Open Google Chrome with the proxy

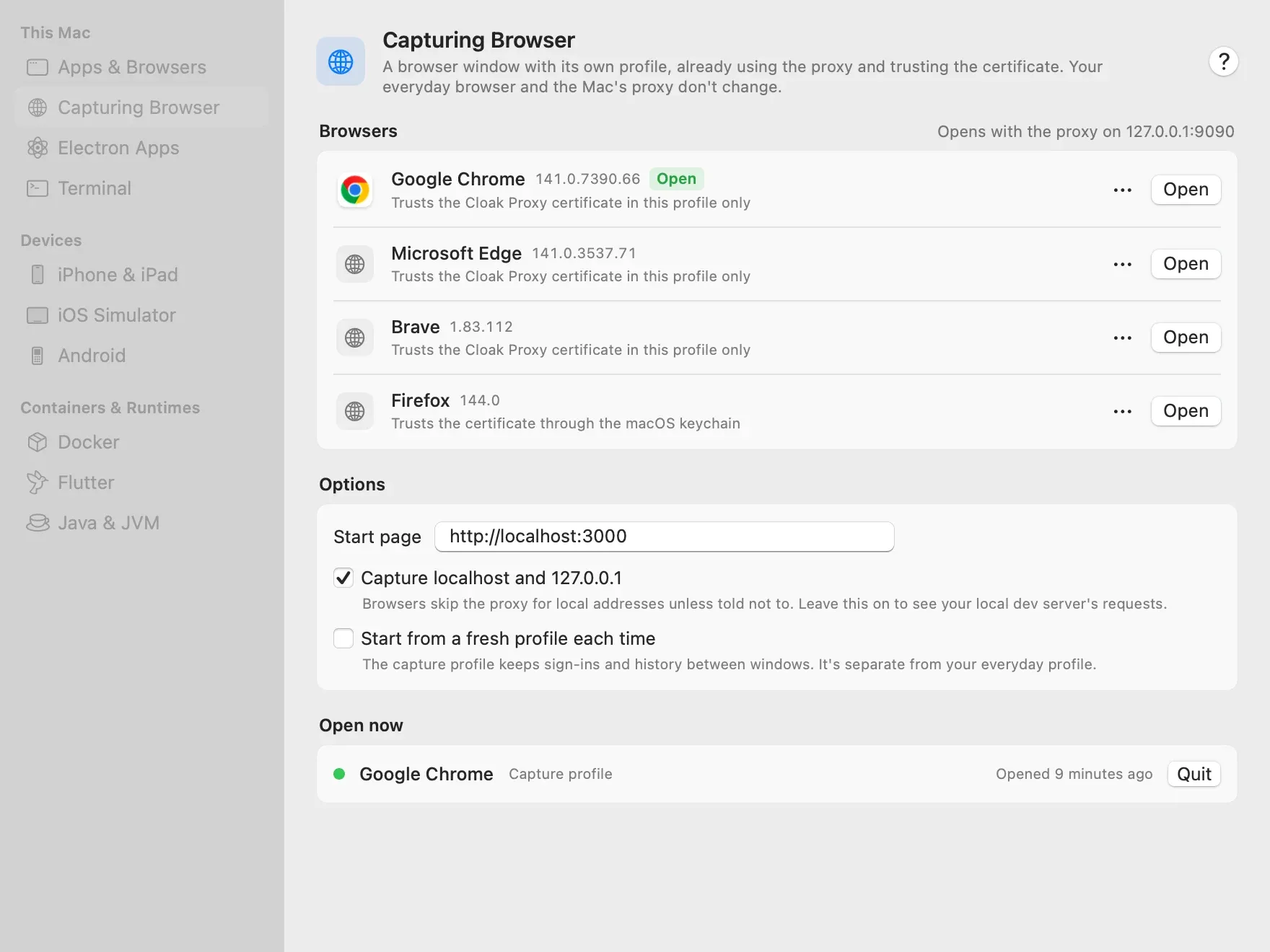(x=1186, y=190)
